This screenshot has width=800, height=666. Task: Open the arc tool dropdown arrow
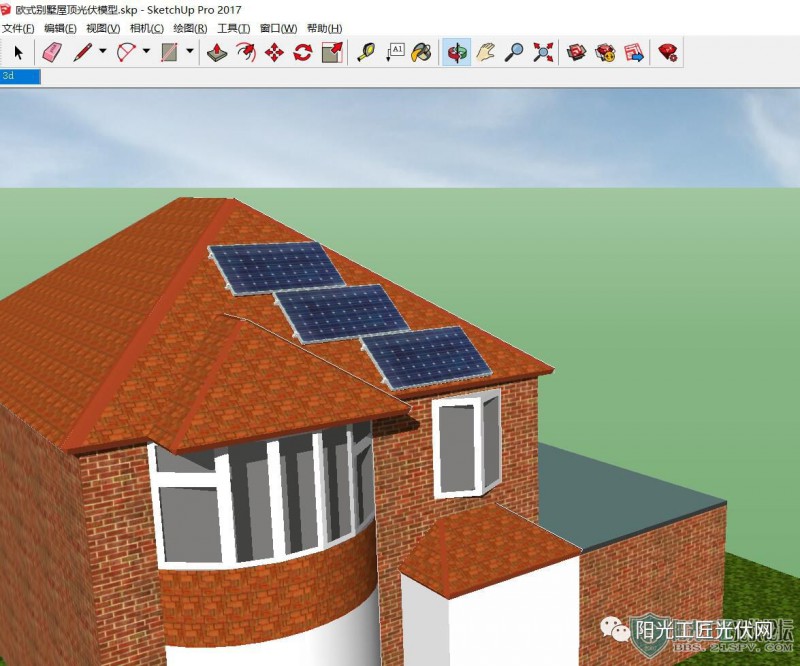click(x=146, y=52)
